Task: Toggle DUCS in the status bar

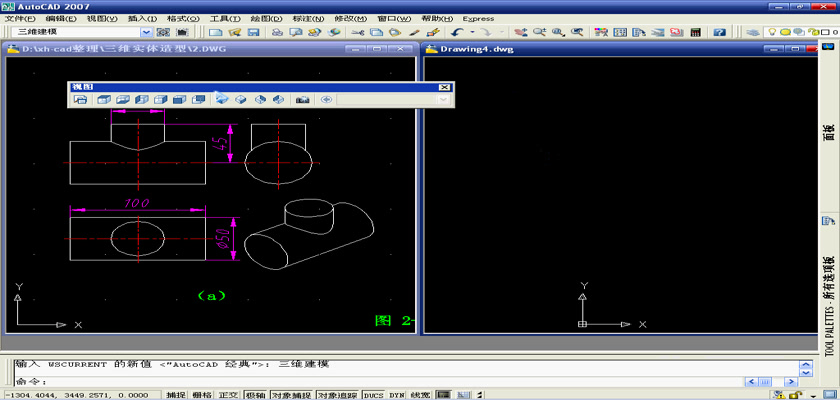Action: 373,395
